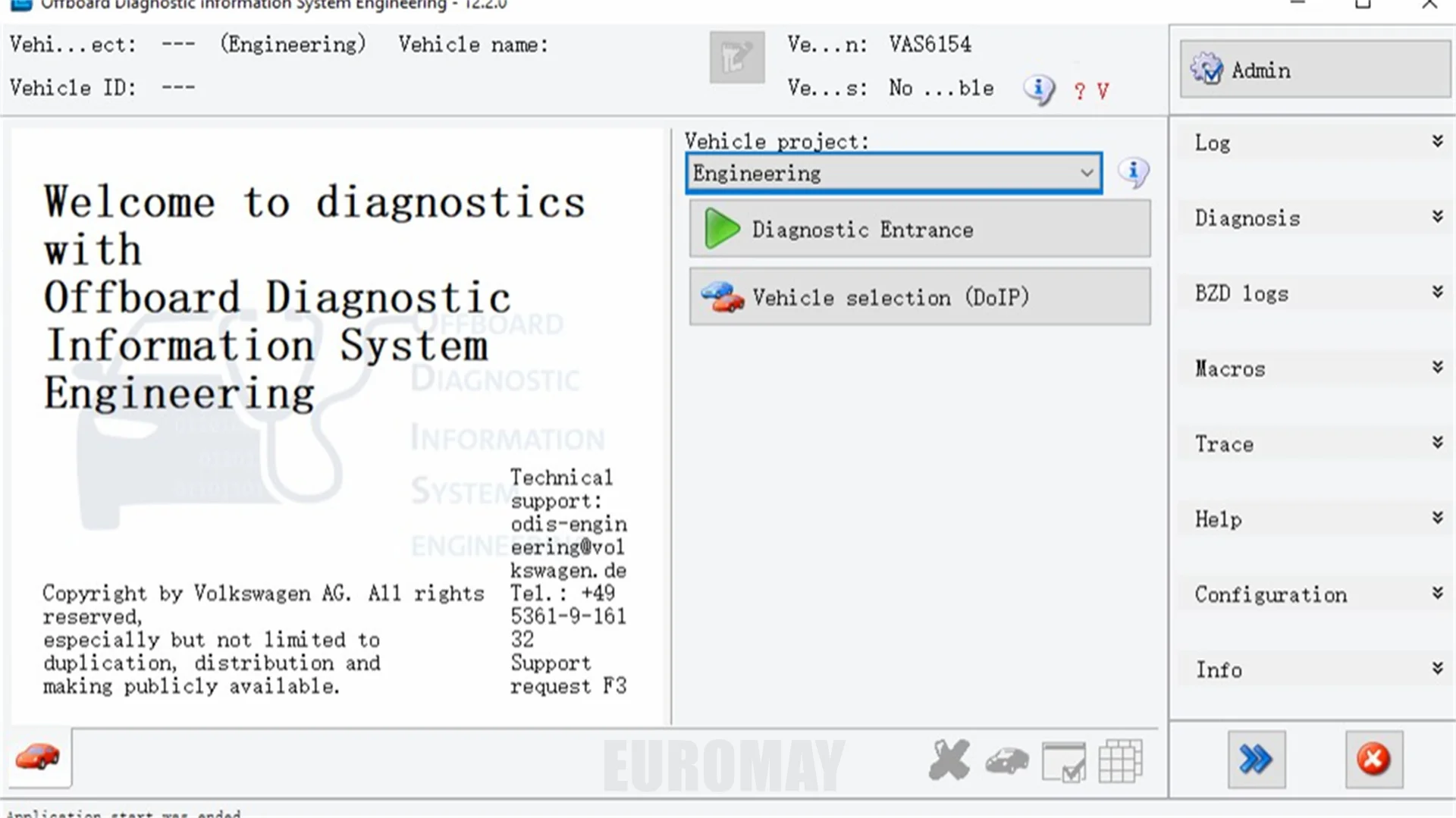This screenshot has width=1456, height=818.
Task: Click the Admin button
Action: click(x=1315, y=69)
